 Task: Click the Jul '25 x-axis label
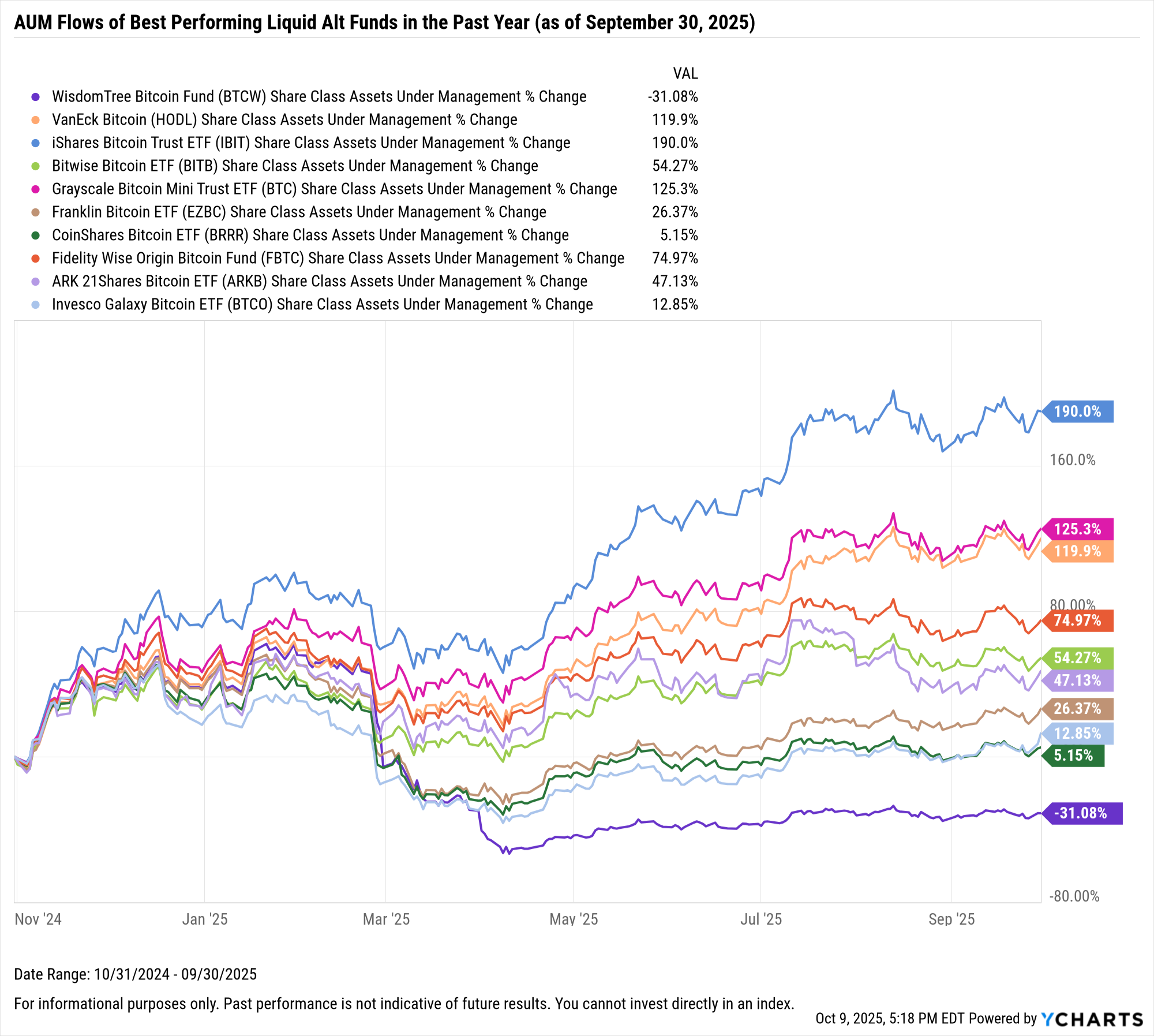tap(761, 919)
